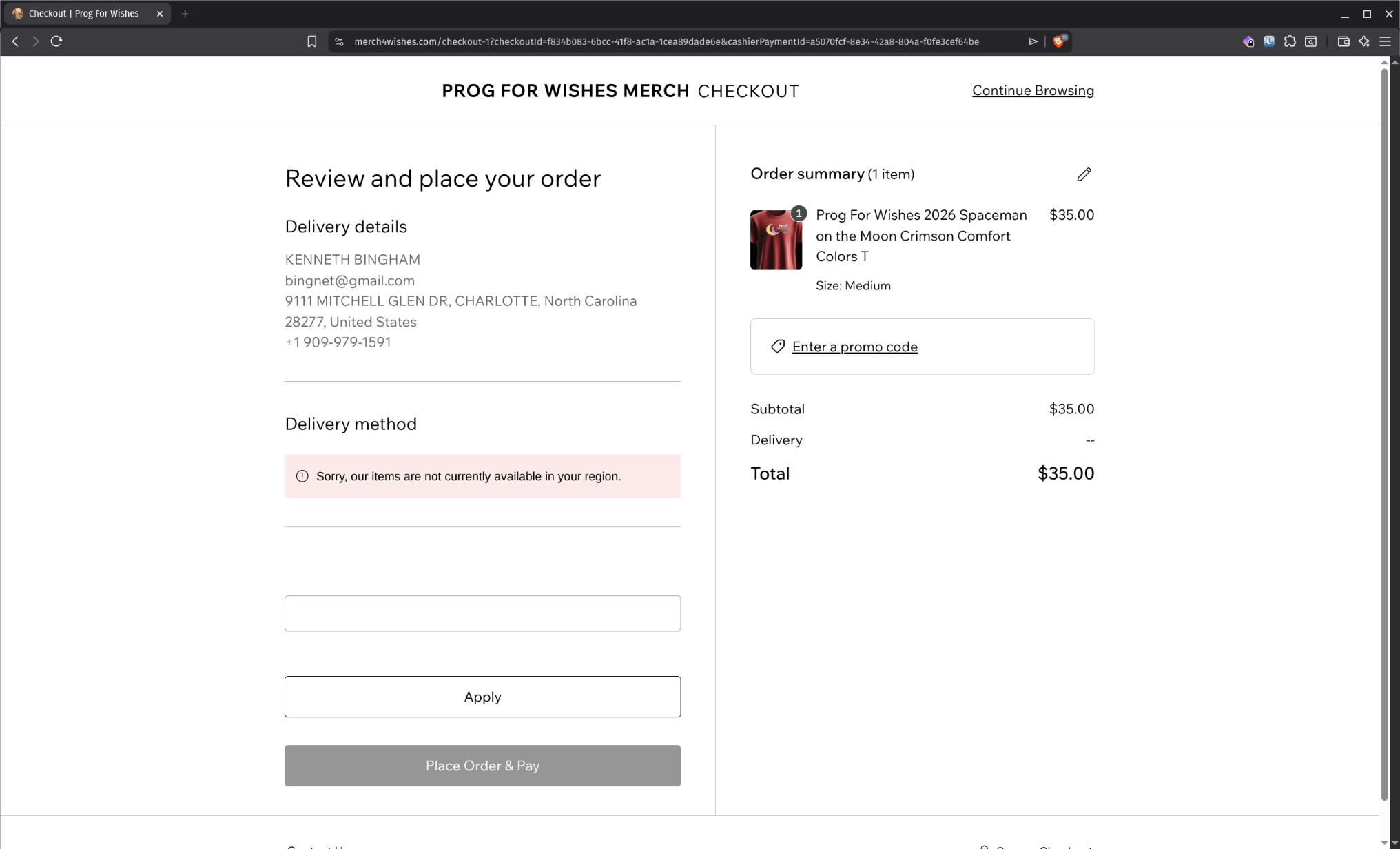Click the crimson T-shirt product thumbnail

point(776,240)
